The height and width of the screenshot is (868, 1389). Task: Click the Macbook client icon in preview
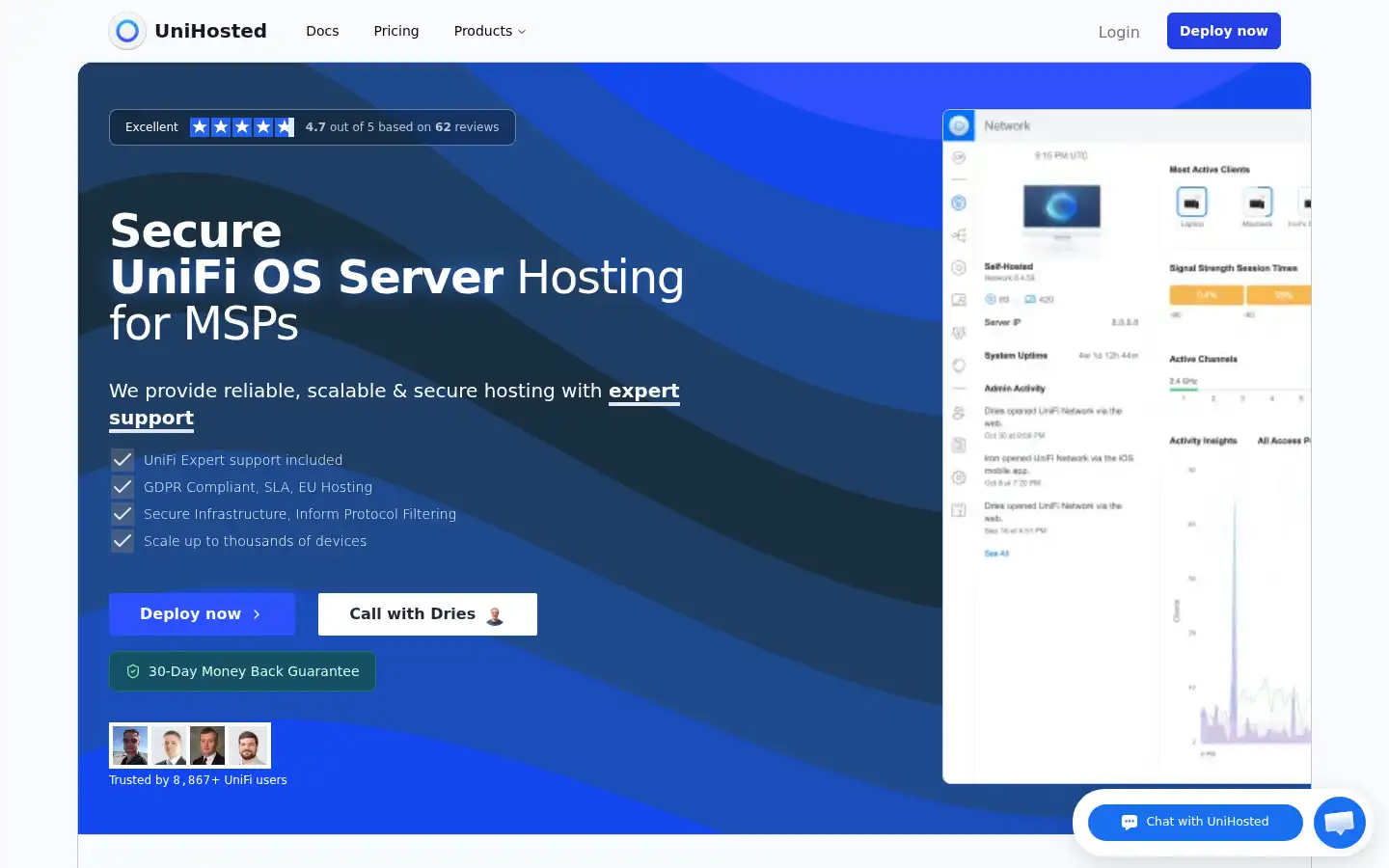pos(1257,203)
